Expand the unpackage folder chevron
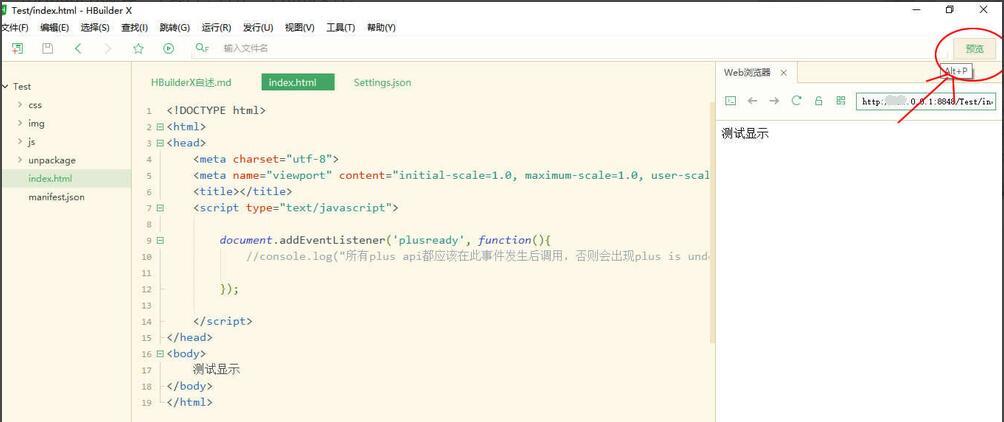 (x=20, y=160)
